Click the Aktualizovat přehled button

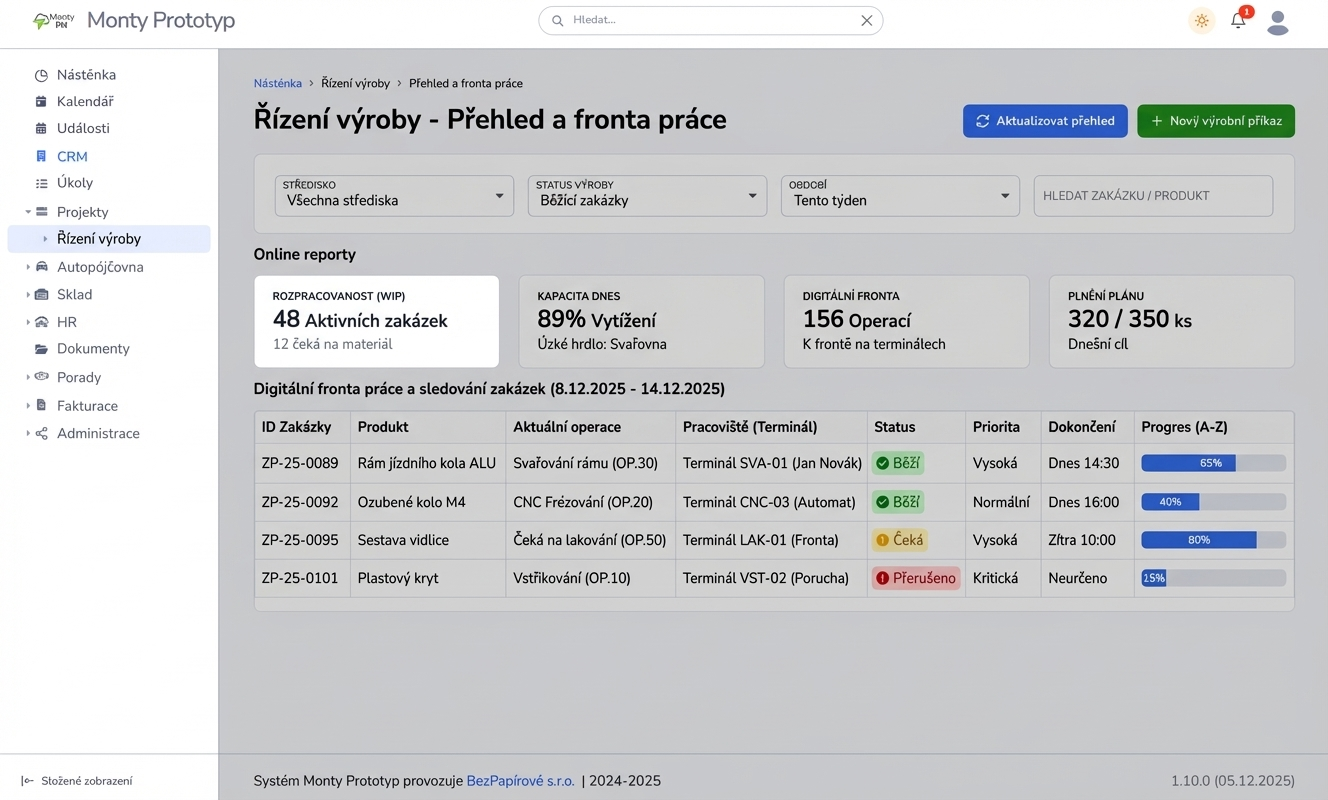pos(1045,120)
